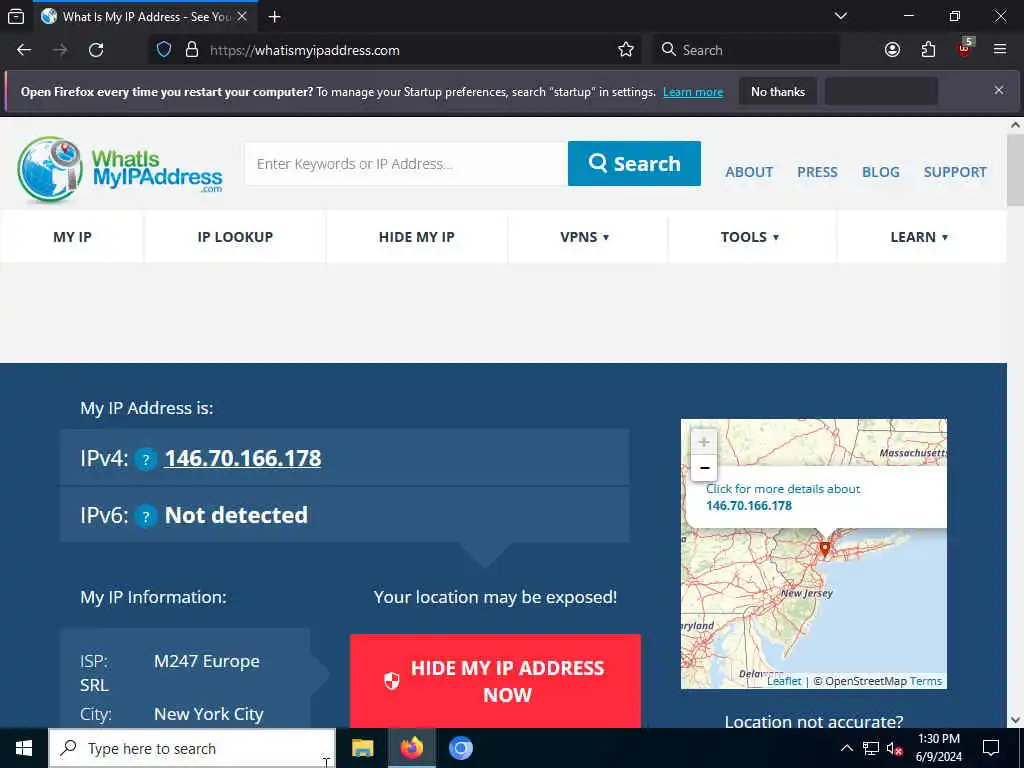Bookmark this page with the star icon
This screenshot has height=768, width=1024.
[626, 50]
